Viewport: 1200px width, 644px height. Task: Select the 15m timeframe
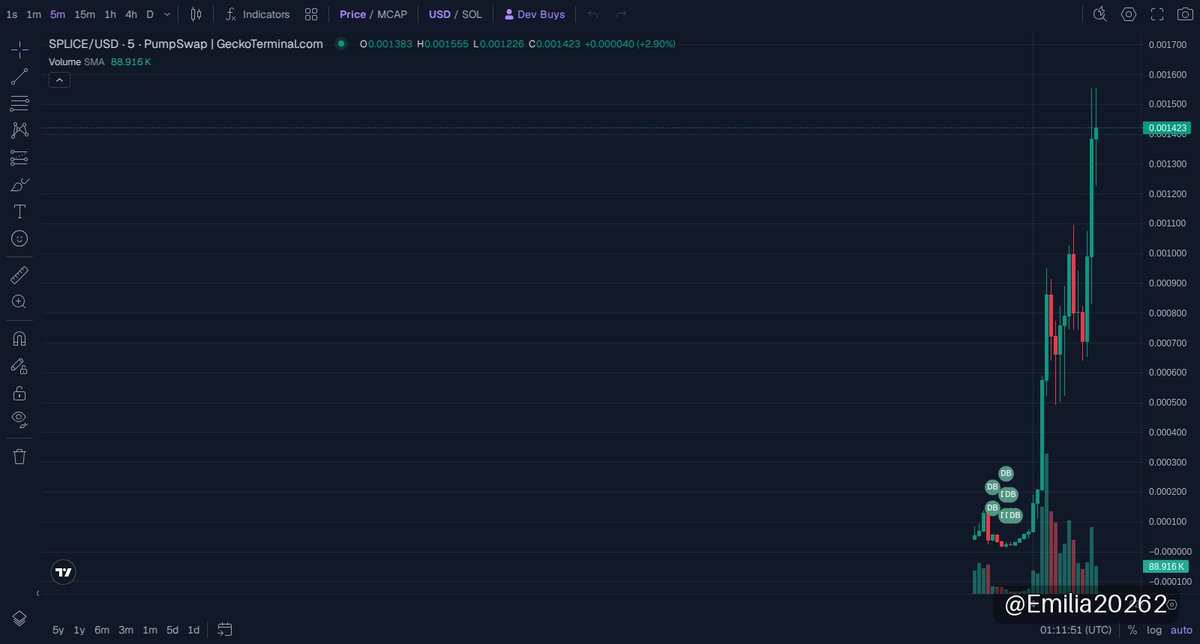pos(85,14)
